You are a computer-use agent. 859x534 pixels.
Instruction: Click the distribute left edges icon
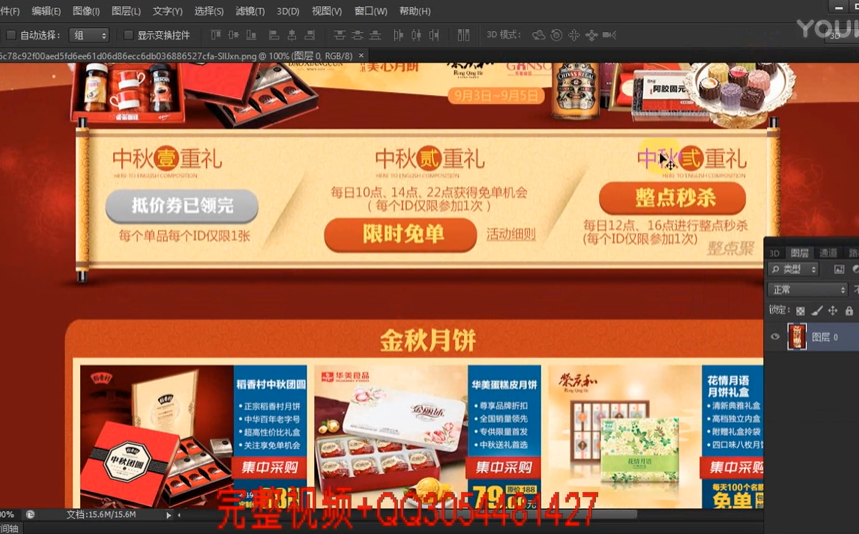(398, 35)
